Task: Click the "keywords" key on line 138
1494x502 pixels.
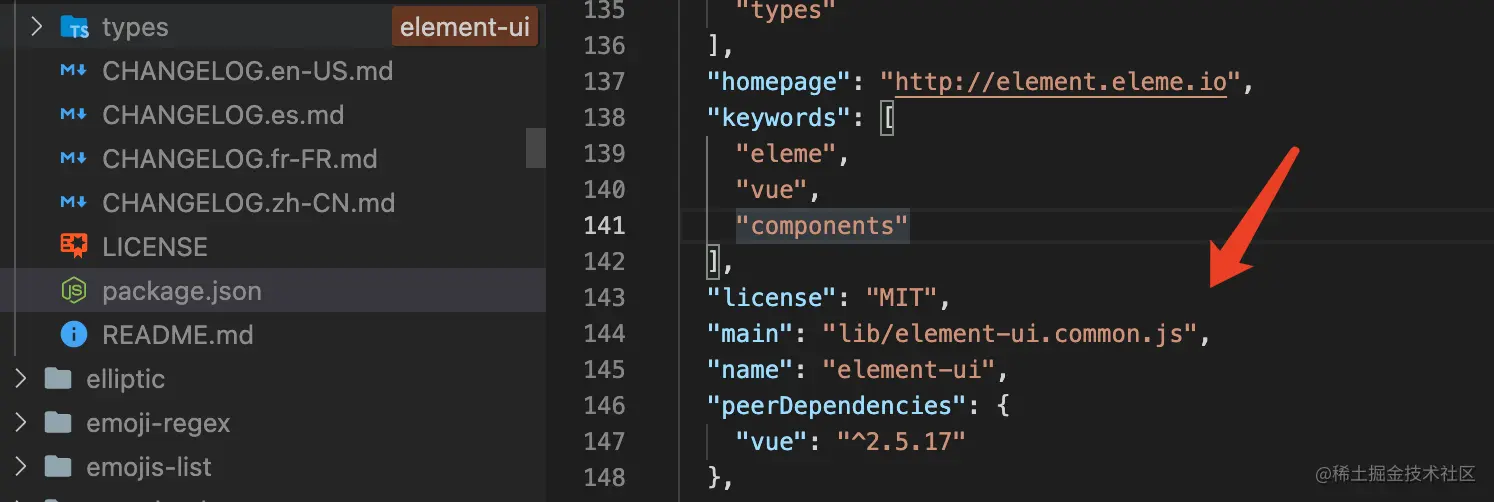Action: [779, 117]
